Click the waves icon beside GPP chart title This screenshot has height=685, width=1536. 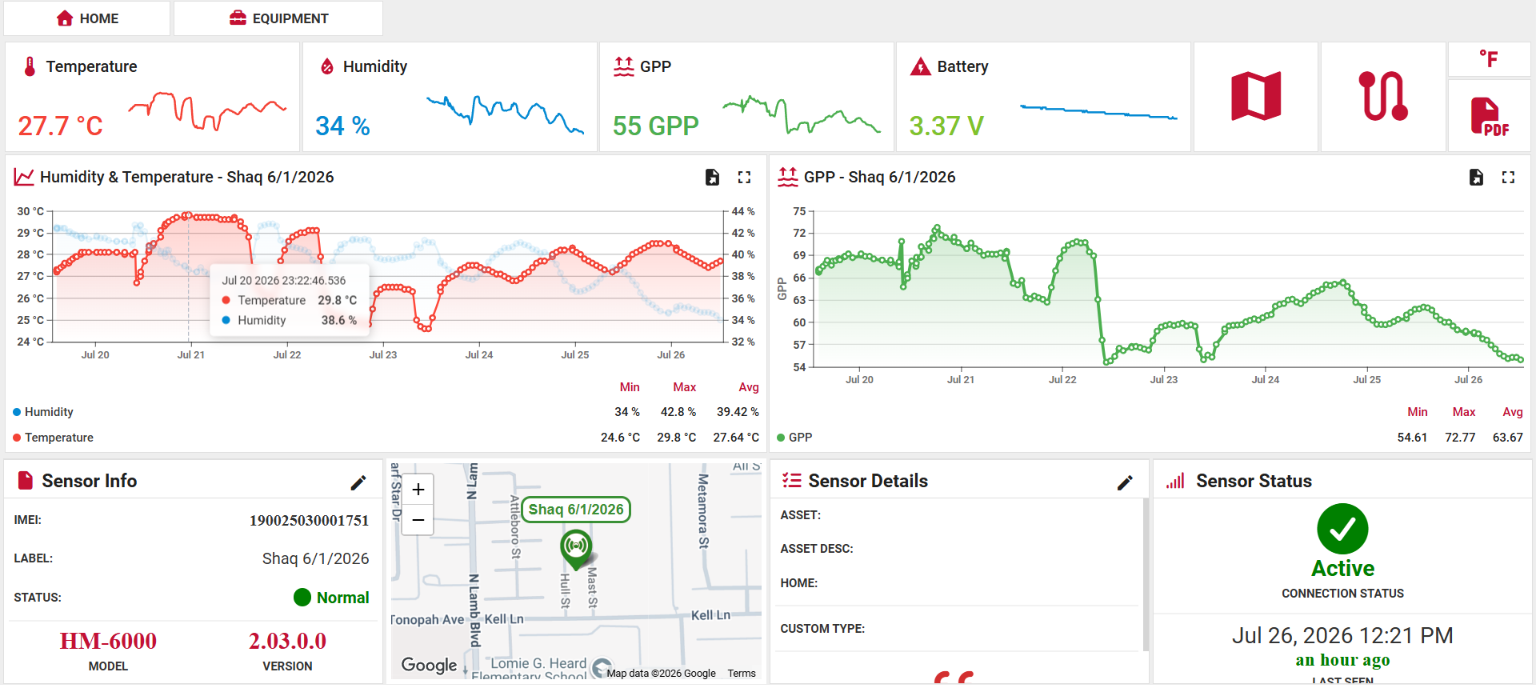click(x=788, y=177)
